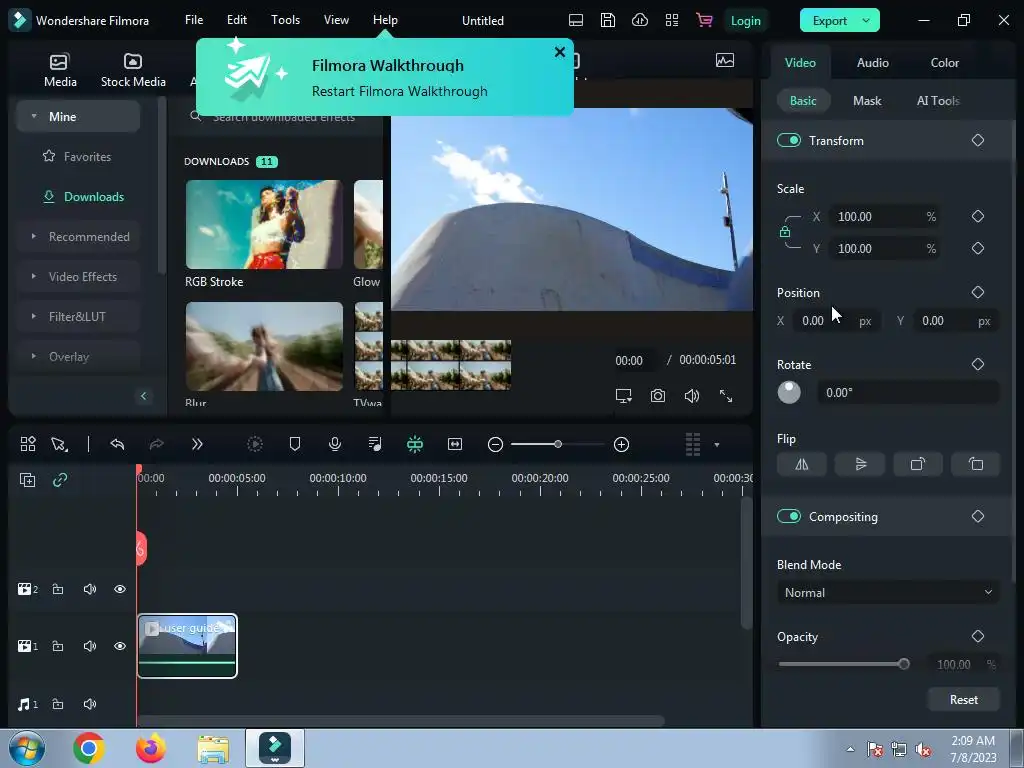
Task: Collapse the sidebar with left chevron
Action: [144, 396]
